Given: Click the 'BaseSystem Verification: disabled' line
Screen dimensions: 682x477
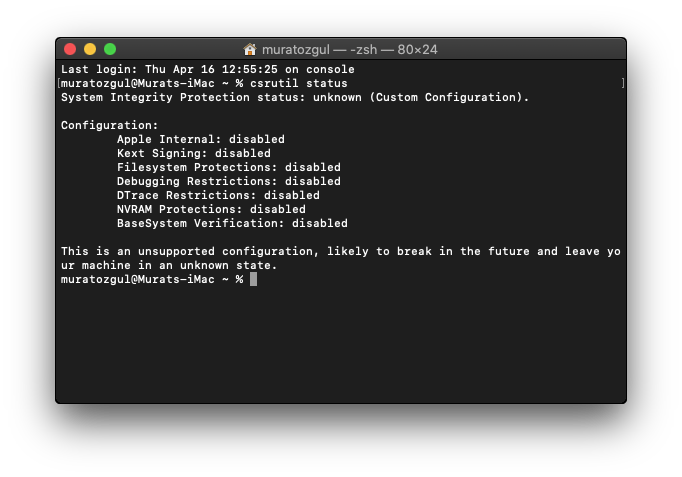Looking at the screenshot, I should pyautogui.click(x=232, y=223).
